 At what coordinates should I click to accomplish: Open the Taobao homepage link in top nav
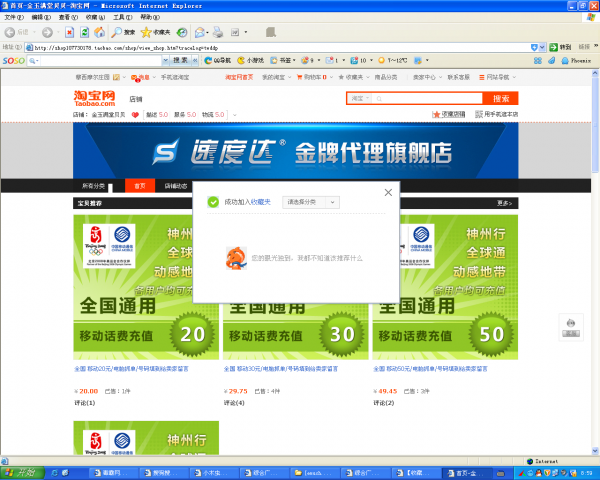click(239, 77)
